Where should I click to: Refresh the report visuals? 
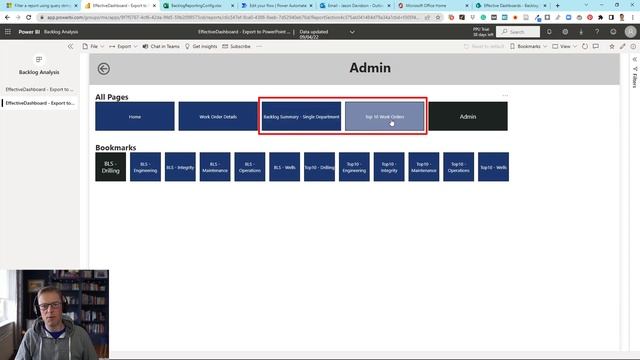[585, 47]
